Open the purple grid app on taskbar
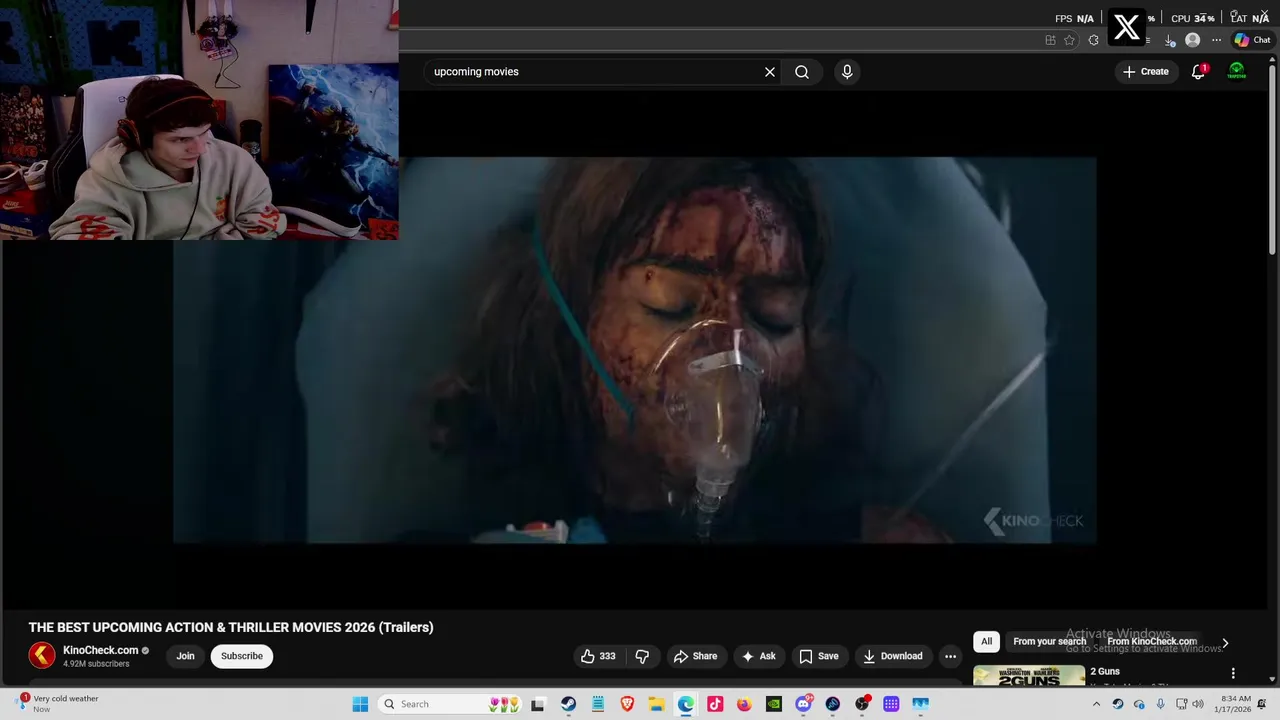Screen dimensions: 1280x720 pyautogui.click(x=891, y=704)
